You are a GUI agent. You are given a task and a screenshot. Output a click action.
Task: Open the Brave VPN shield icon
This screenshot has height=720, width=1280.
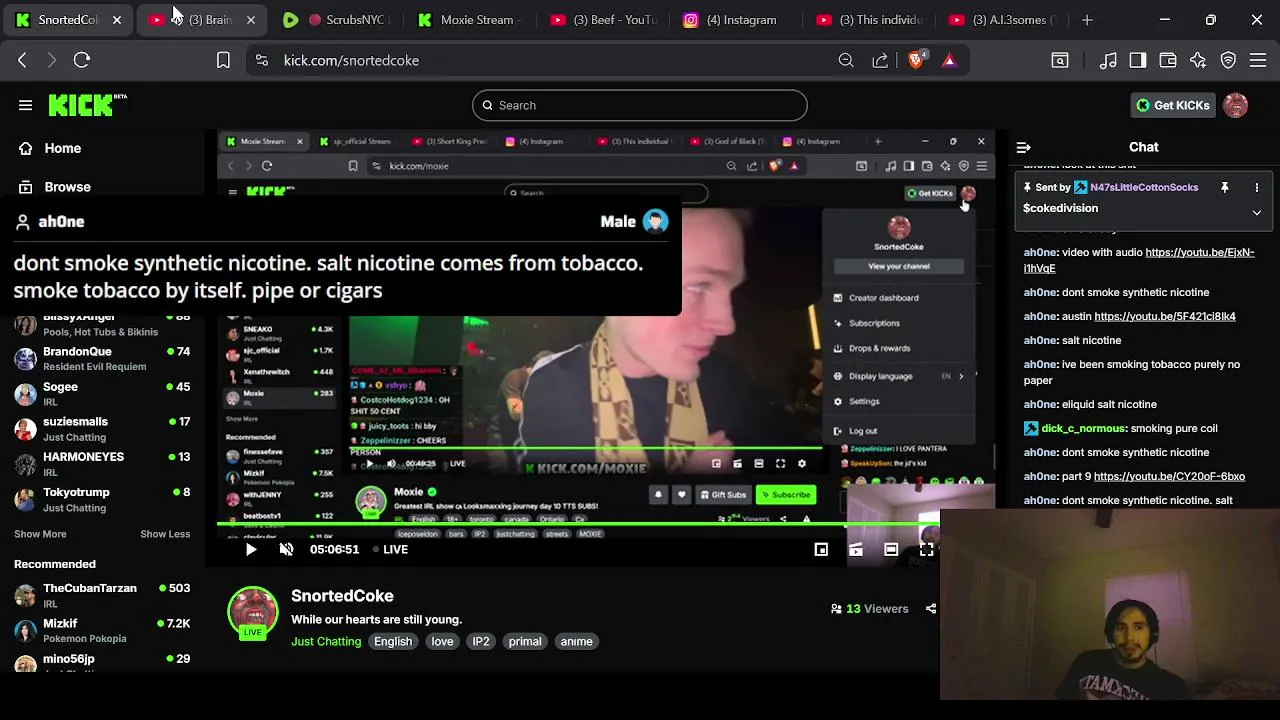pos(1229,60)
